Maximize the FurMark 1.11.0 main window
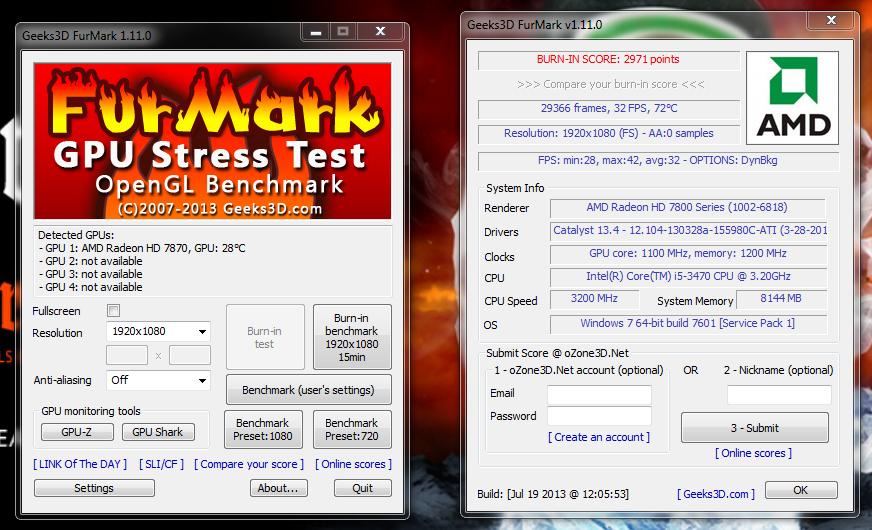Image resolution: width=872 pixels, height=530 pixels. point(343,32)
